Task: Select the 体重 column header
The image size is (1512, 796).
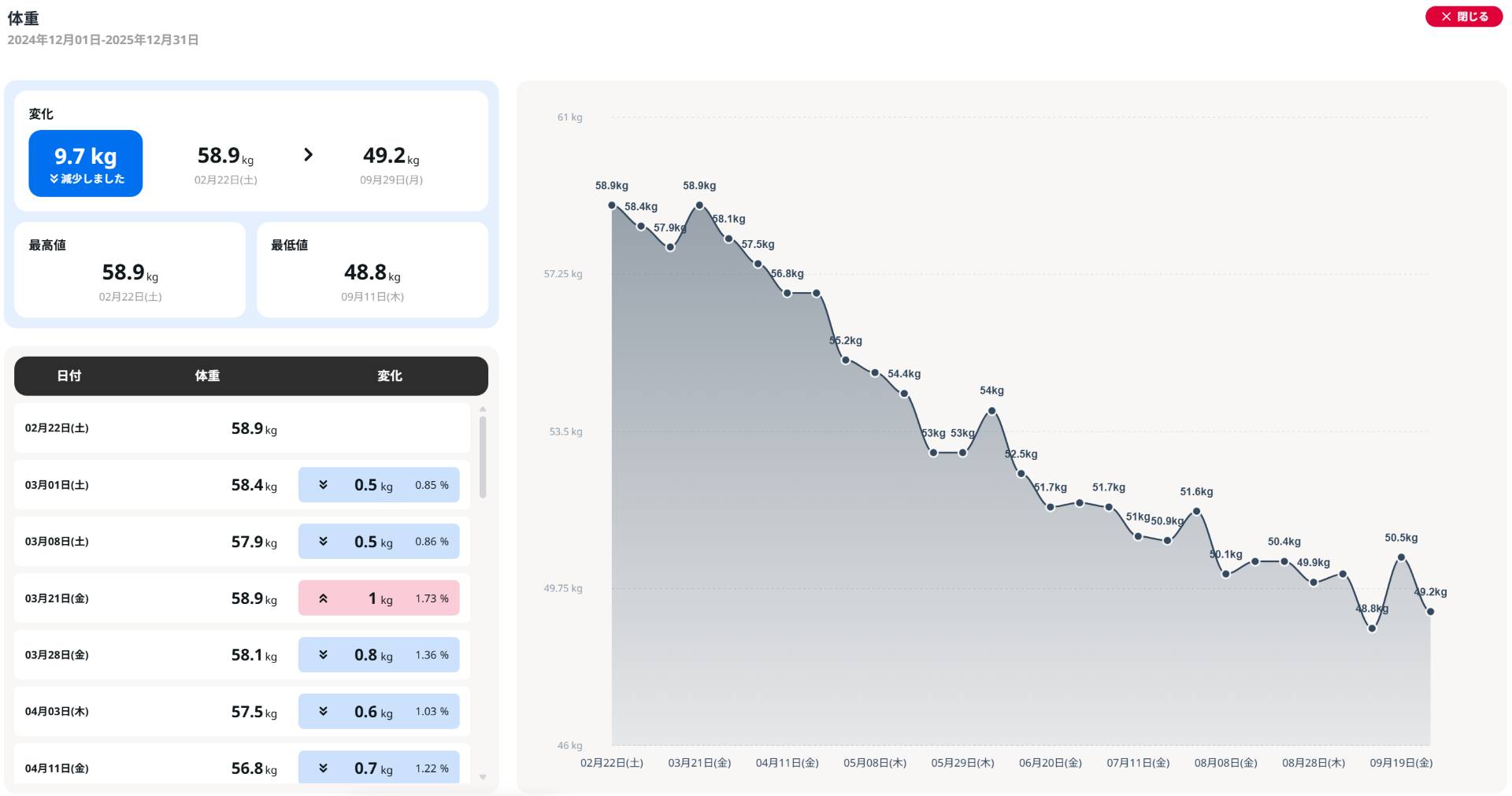Action: [208, 376]
